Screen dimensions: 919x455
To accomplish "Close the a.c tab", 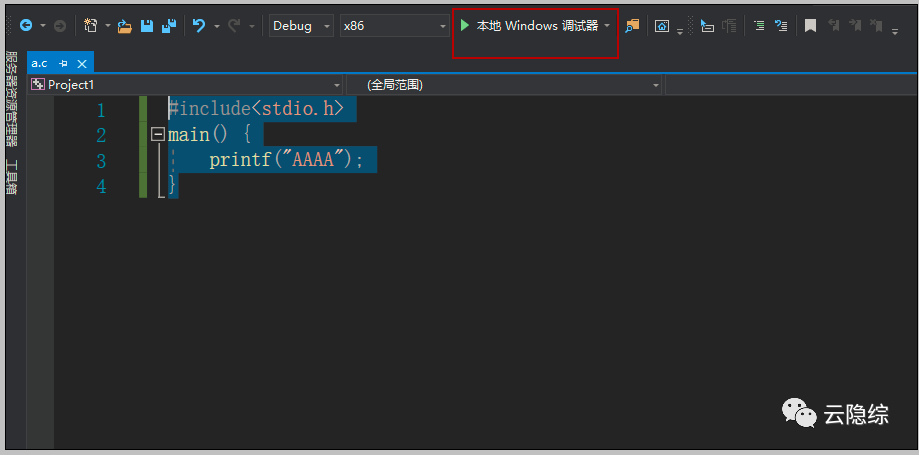I will [x=81, y=63].
